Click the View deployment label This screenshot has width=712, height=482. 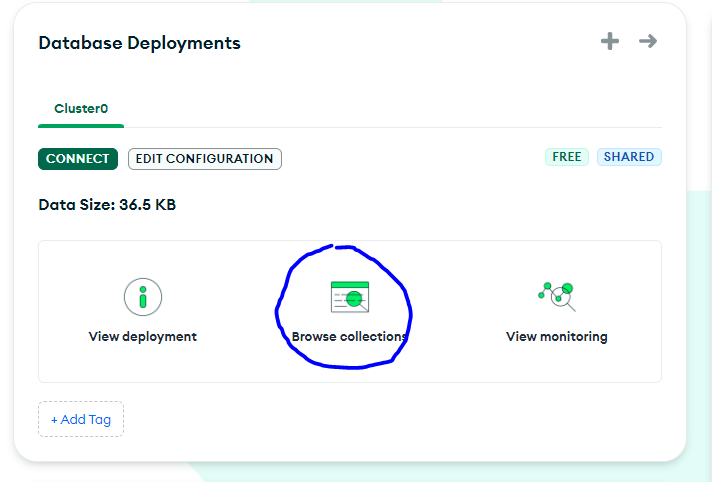click(143, 337)
